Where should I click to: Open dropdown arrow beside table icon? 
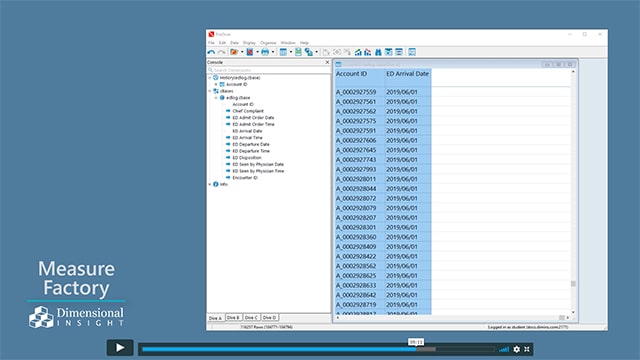[x=291, y=52]
